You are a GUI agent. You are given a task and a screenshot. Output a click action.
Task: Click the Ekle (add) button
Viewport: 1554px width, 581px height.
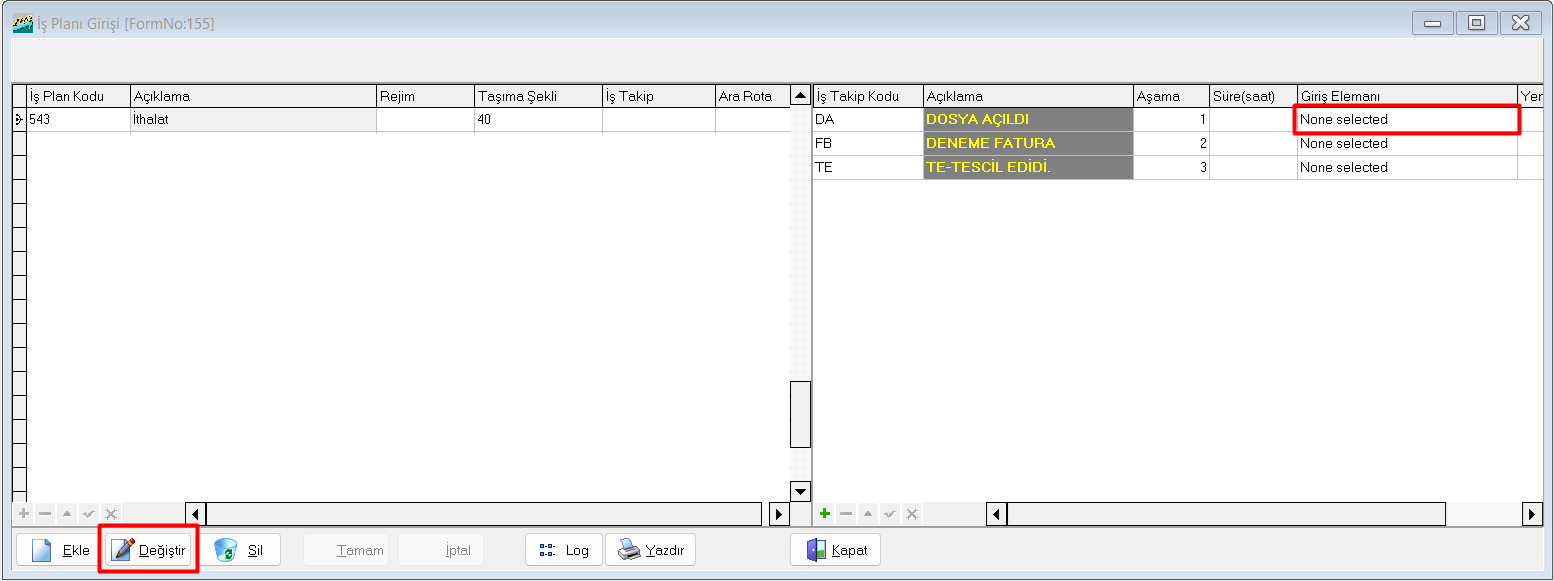point(59,550)
